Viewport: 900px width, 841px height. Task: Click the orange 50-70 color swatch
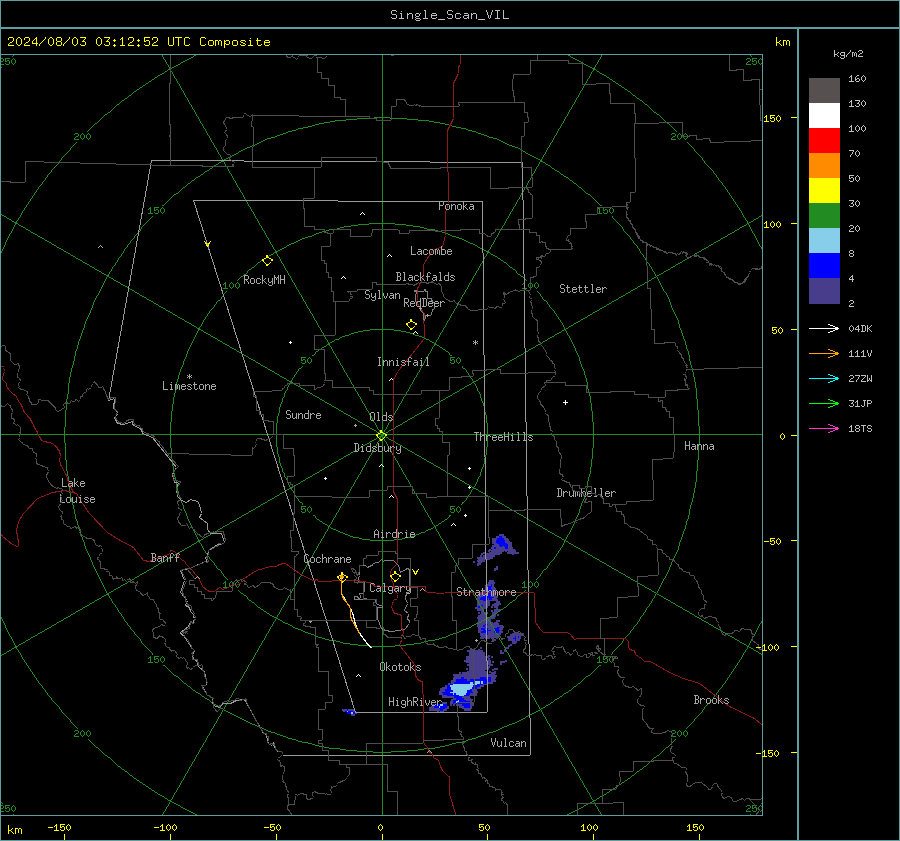(x=824, y=166)
